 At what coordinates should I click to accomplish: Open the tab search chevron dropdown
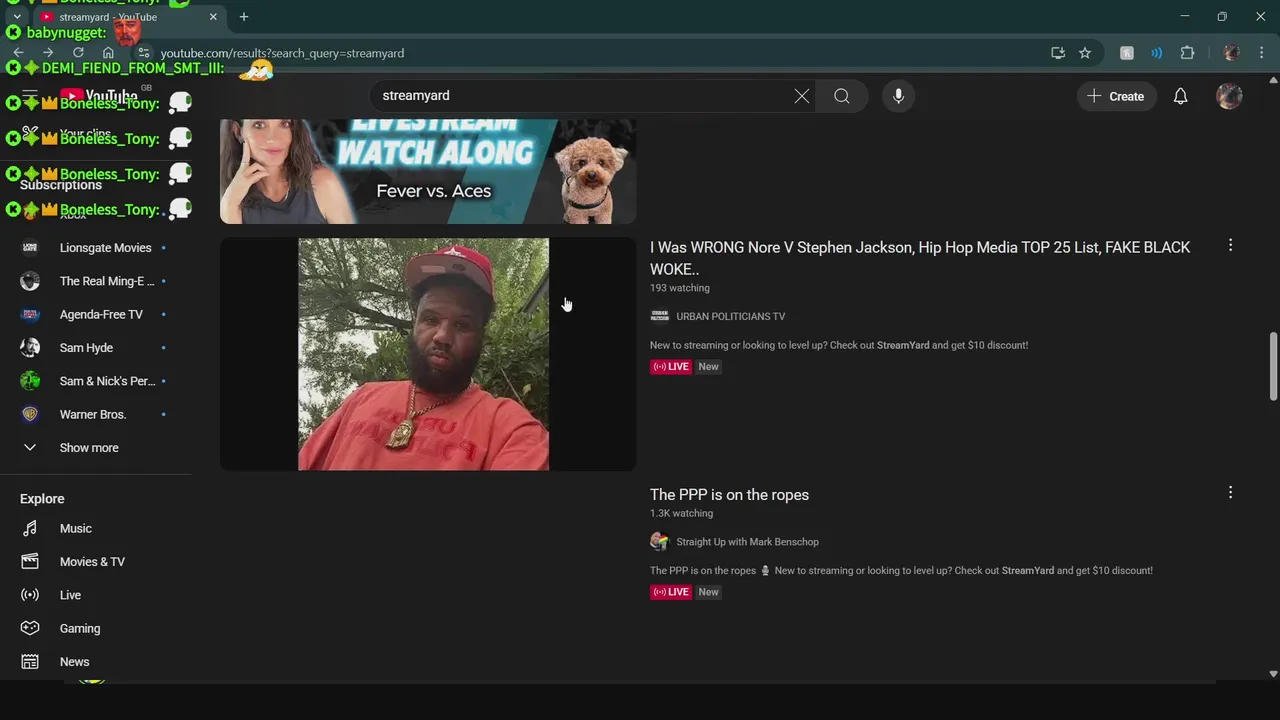click(17, 17)
